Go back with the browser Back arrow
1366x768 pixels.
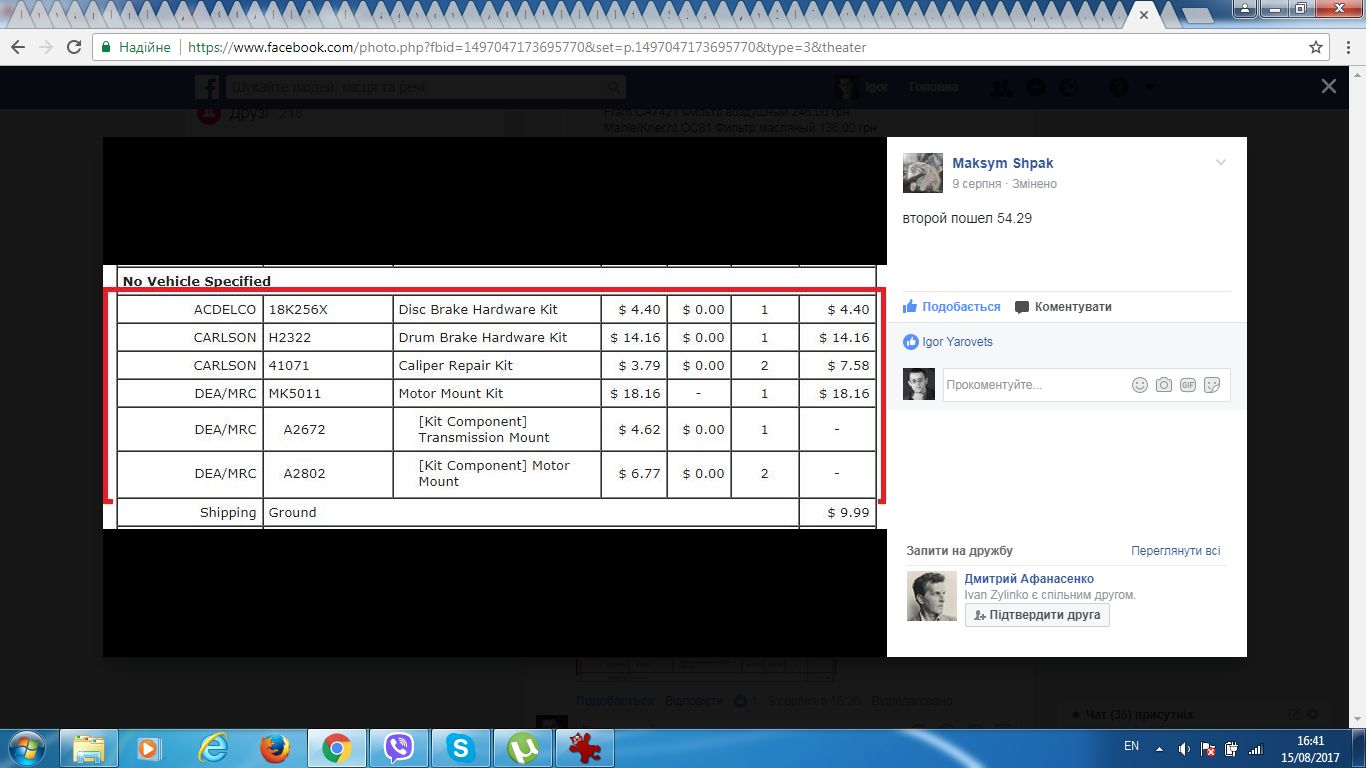click(18, 47)
